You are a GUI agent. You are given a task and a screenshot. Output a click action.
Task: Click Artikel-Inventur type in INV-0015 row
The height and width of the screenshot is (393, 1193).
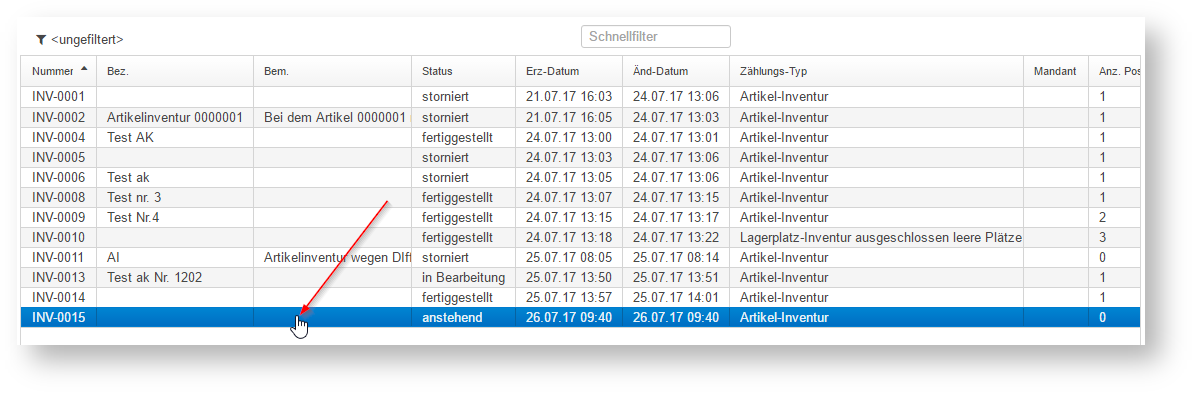876,318
